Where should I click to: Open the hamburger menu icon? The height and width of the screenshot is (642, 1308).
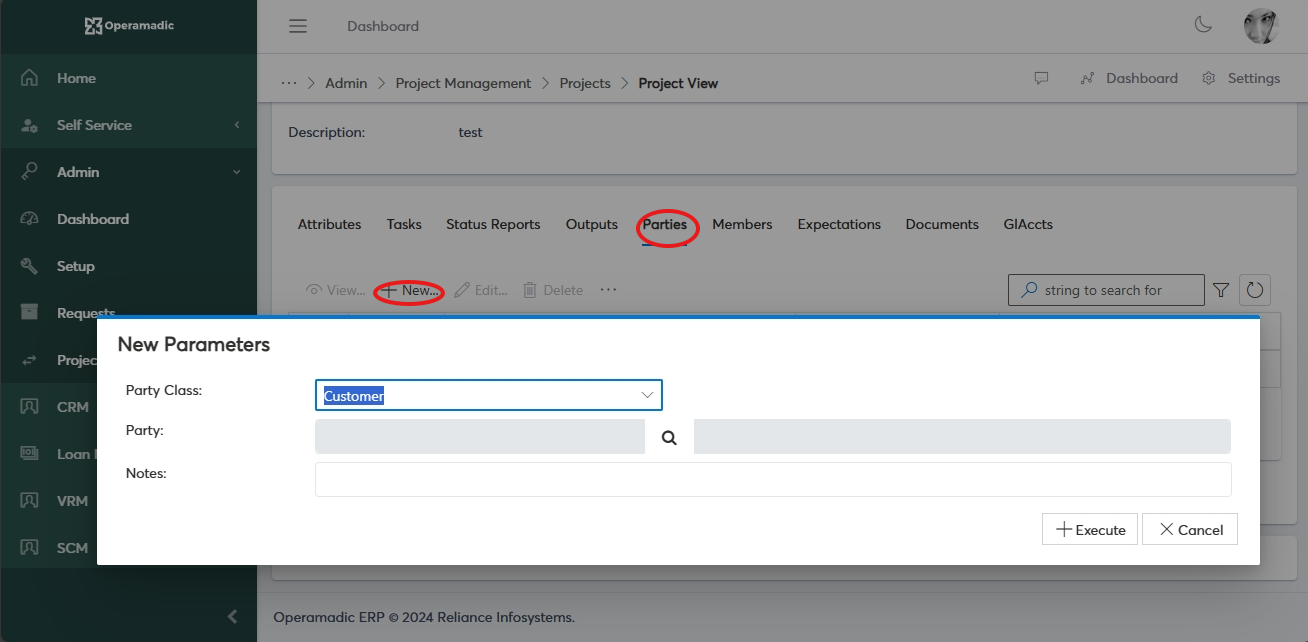pos(298,26)
